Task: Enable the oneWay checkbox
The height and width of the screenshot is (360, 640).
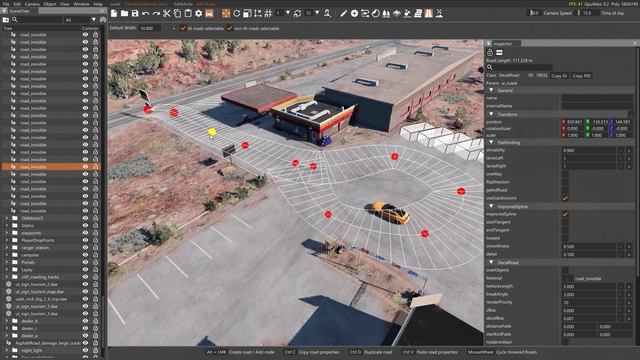Action: [x=565, y=174]
